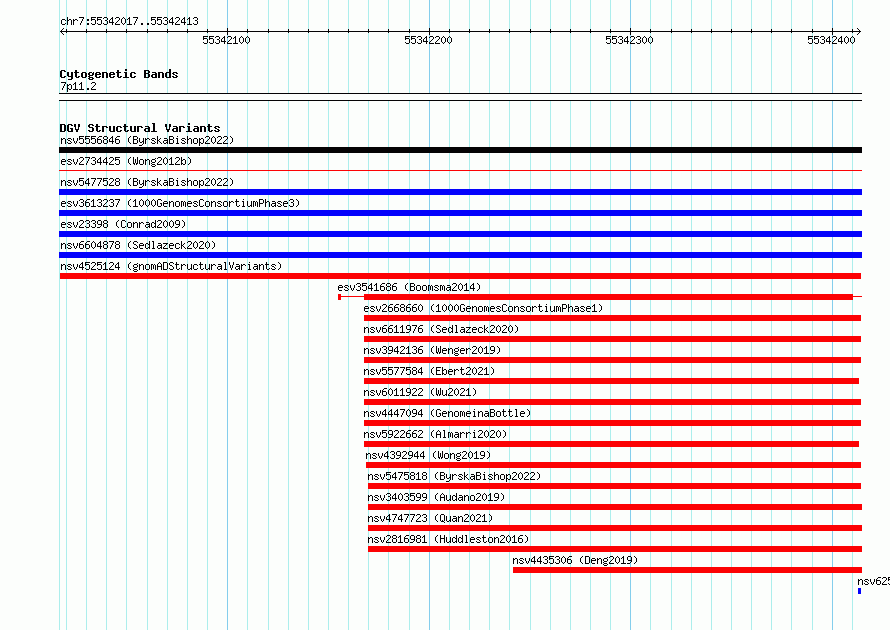Select the red nsv6011922 variant bar

[612, 402]
